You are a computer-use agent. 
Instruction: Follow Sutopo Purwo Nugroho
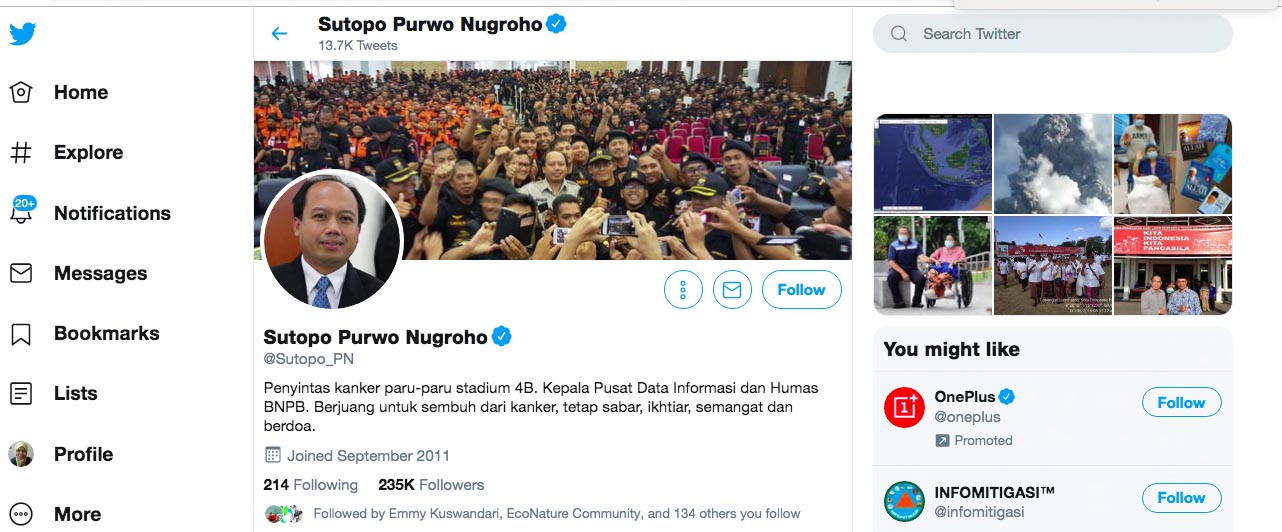coord(801,290)
